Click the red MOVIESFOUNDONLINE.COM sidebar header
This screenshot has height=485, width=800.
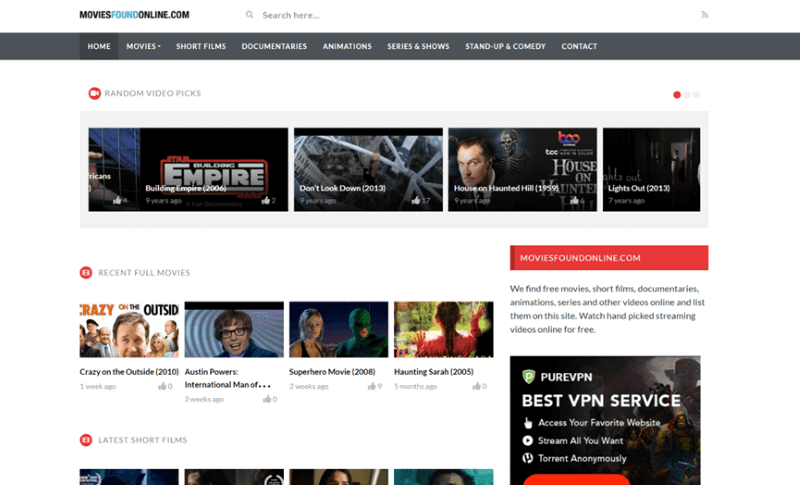point(609,258)
